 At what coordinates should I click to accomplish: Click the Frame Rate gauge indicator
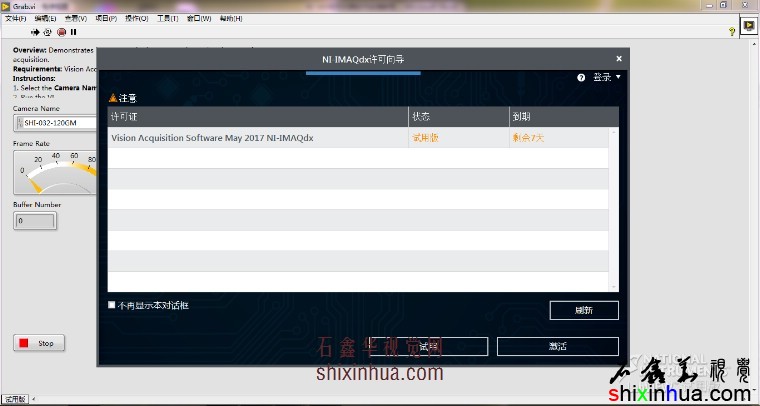(x=55, y=172)
